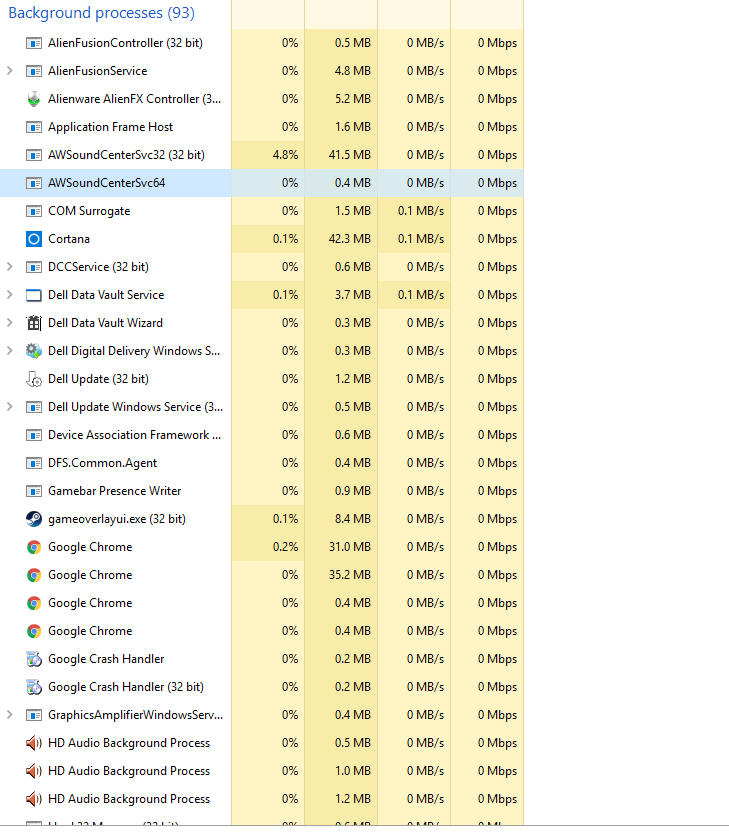Click the 3.7 MB memory value
The width and height of the screenshot is (729, 834).
pyautogui.click(x=353, y=295)
